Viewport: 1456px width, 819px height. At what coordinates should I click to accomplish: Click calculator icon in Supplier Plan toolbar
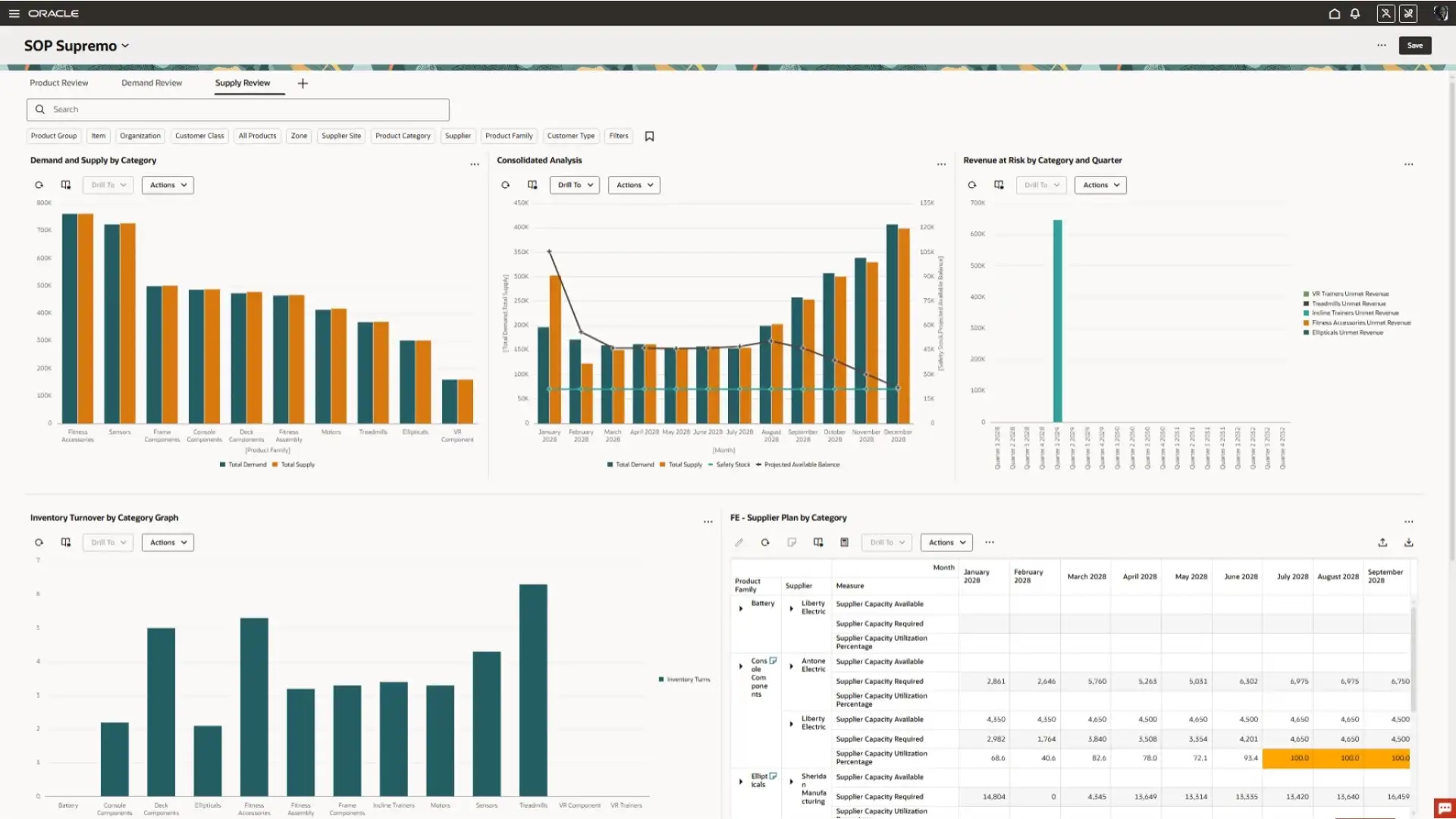[844, 542]
